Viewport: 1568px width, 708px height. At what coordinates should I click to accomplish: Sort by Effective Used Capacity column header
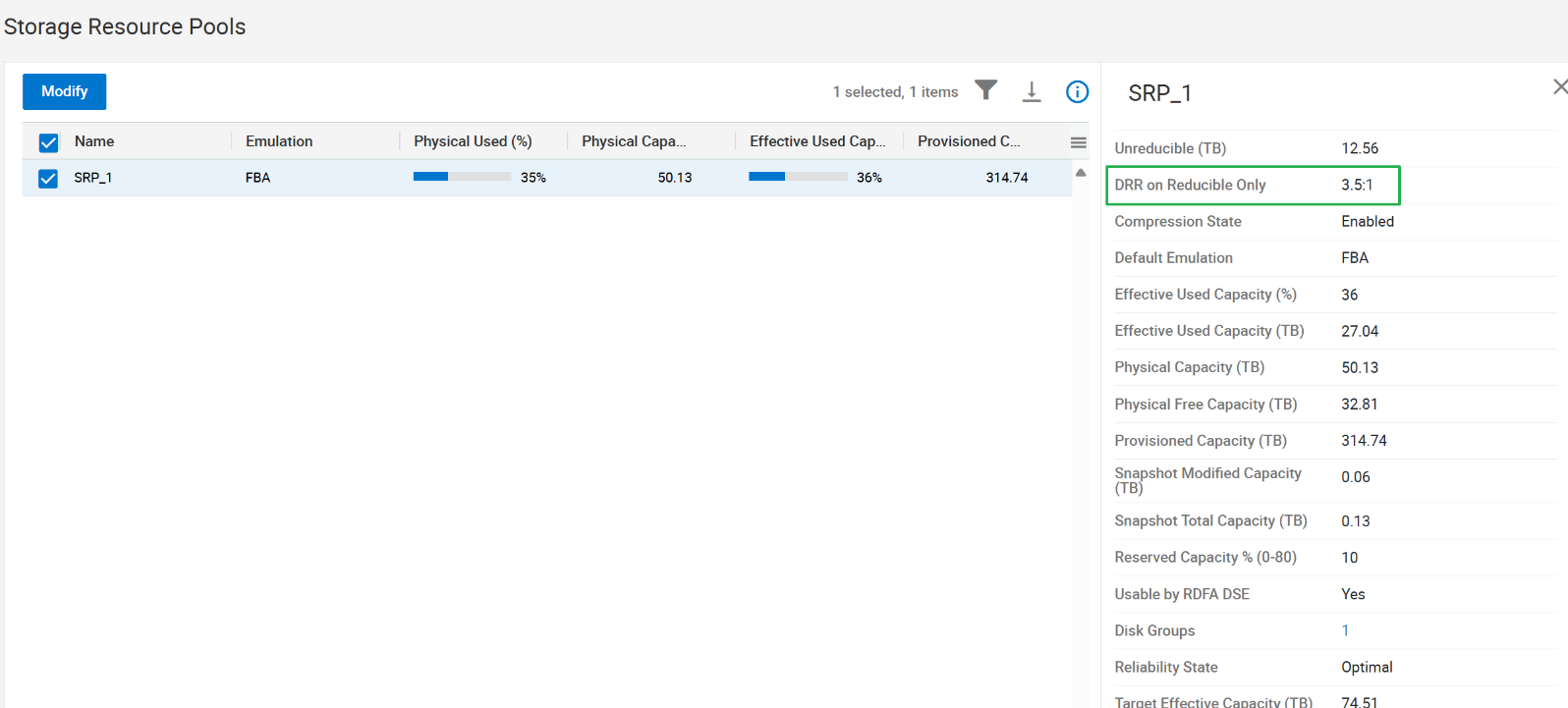(816, 141)
